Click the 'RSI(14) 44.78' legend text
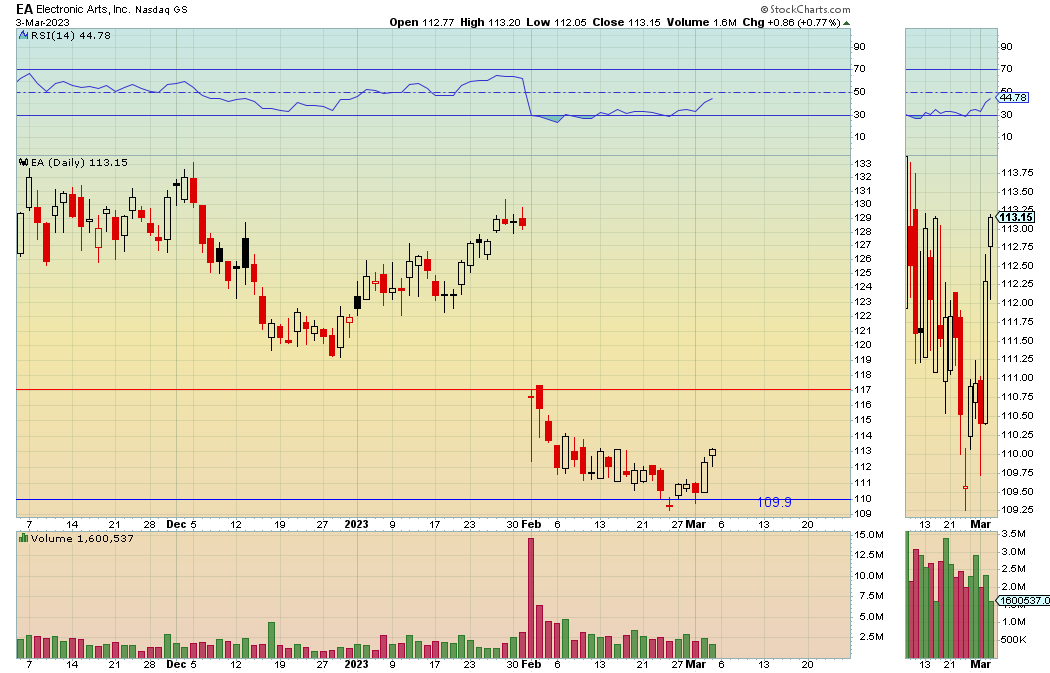The width and height of the screenshot is (1050, 673). [71, 35]
